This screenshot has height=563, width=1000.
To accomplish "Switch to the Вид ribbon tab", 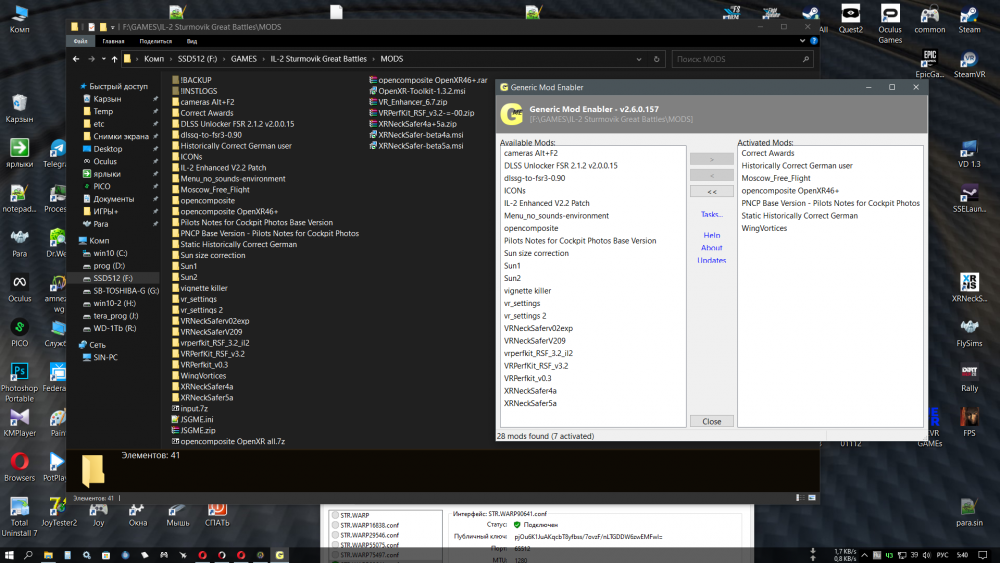I will pos(191,41).
